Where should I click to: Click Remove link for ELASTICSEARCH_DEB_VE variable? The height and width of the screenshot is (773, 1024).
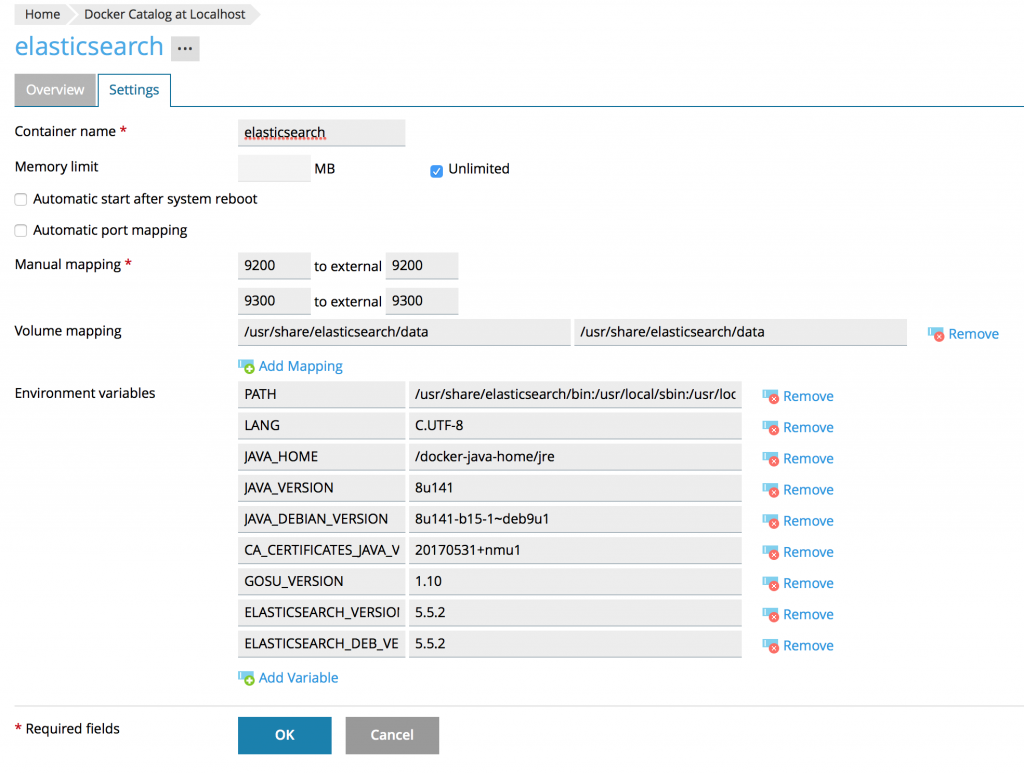(x=808, y=646)
